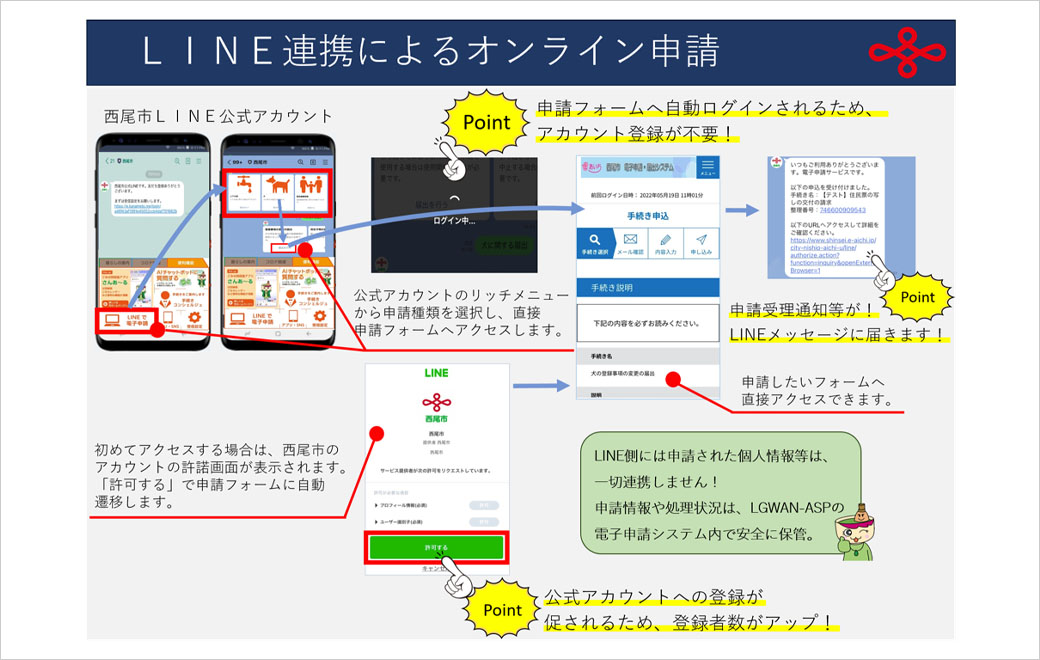Toggle the permission switch for ユーザー識別子
Screen dimensions: 1040x660
(x=484, y=522)
